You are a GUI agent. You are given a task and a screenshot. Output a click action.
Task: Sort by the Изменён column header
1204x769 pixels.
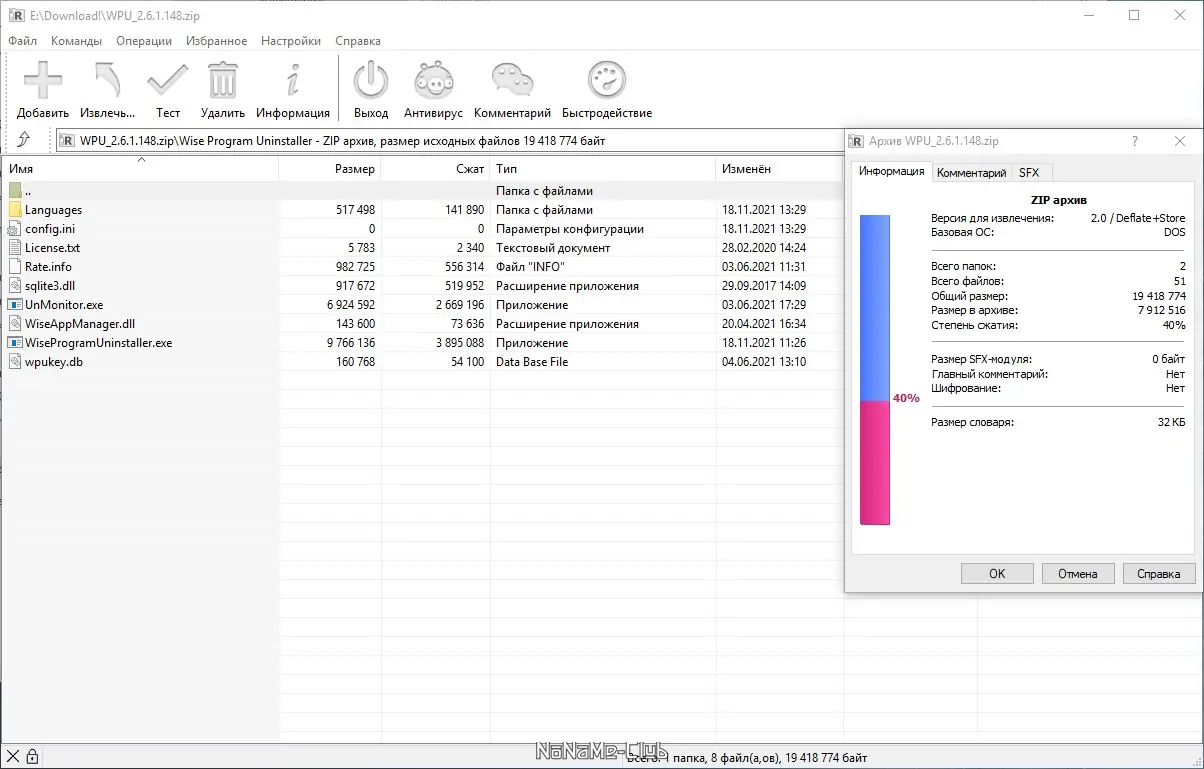tap(779, 169)
